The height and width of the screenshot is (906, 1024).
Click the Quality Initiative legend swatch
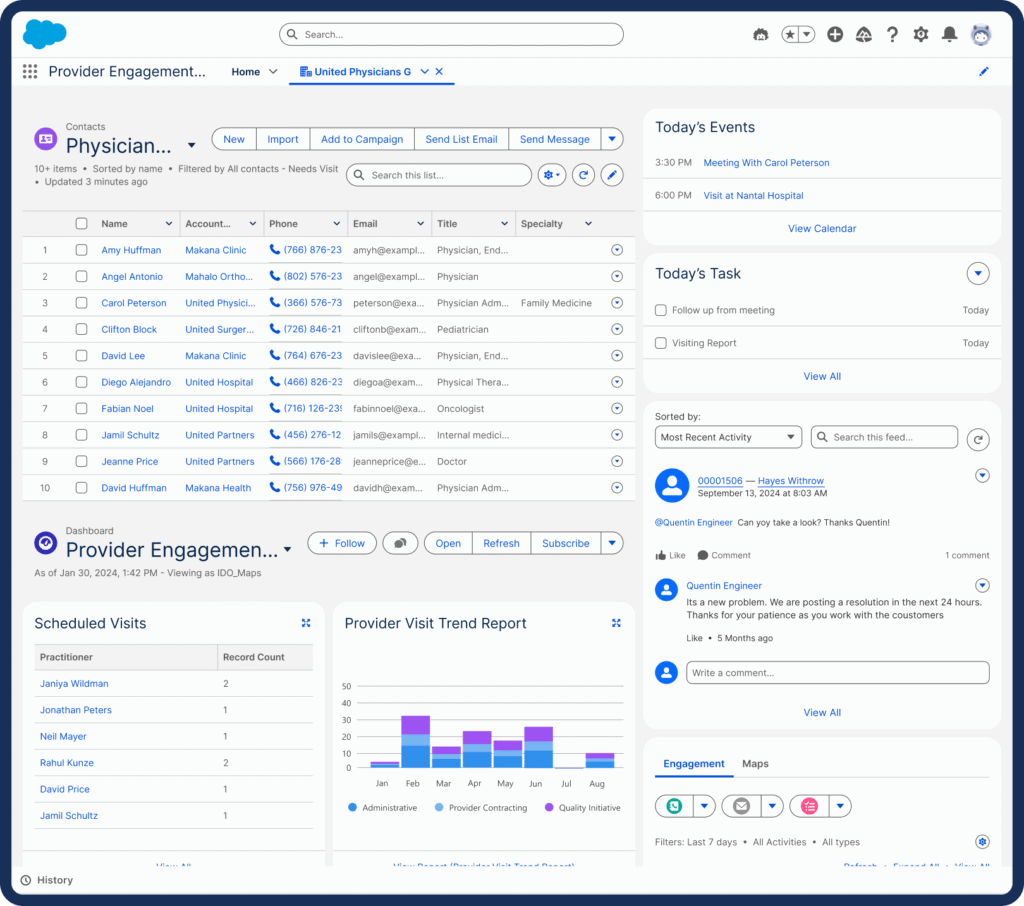pos(549,807)
